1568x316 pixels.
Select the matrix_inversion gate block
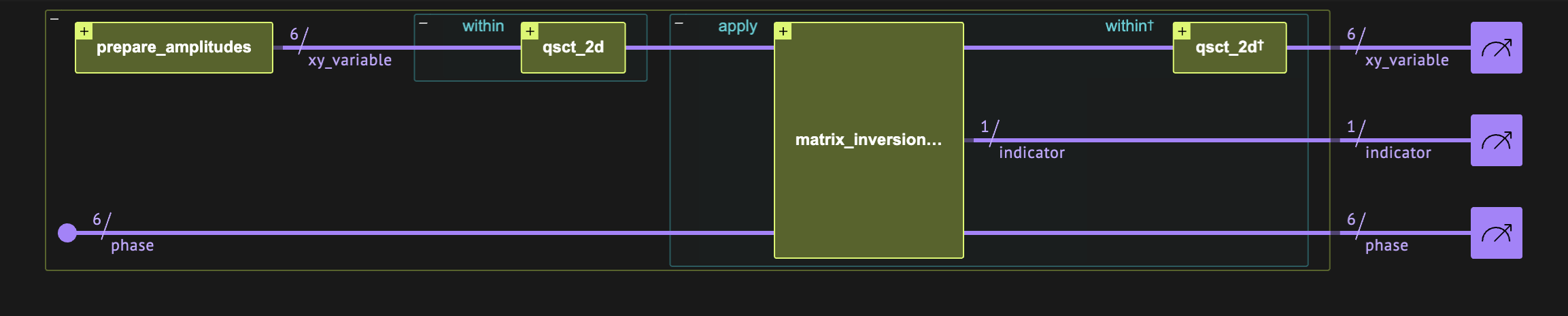[869, 140]
